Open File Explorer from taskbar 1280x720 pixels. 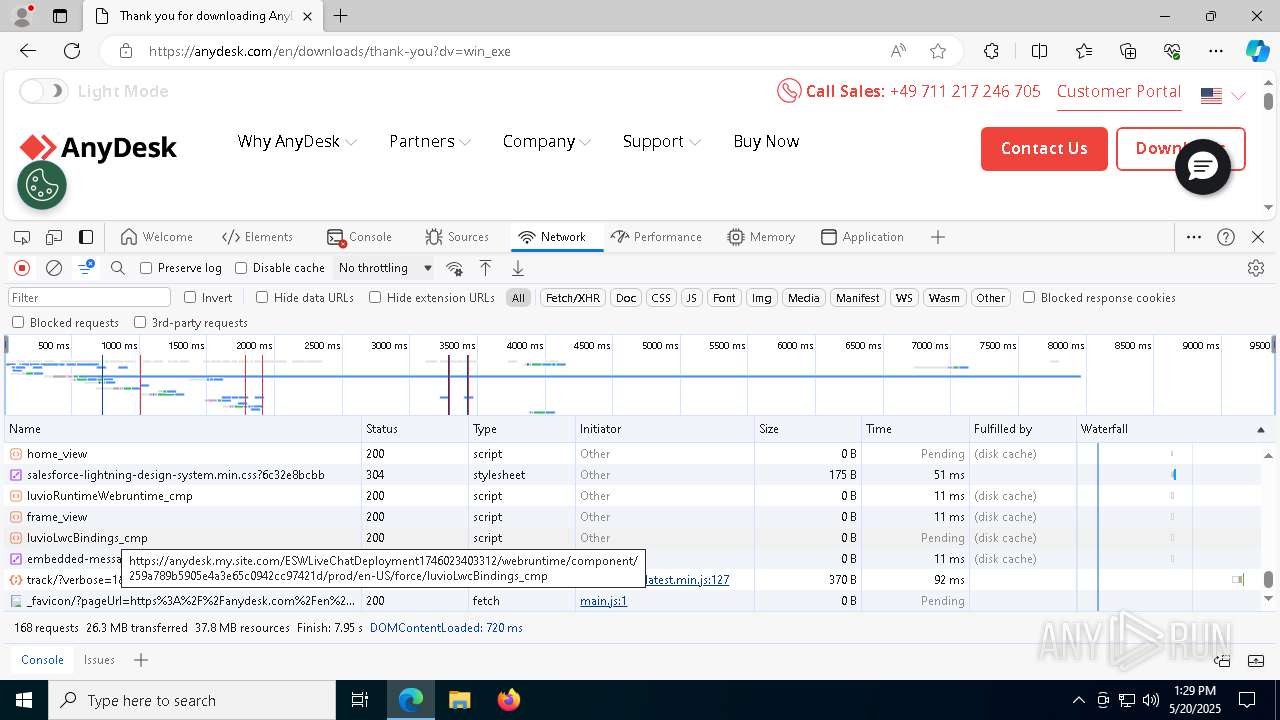459,700
